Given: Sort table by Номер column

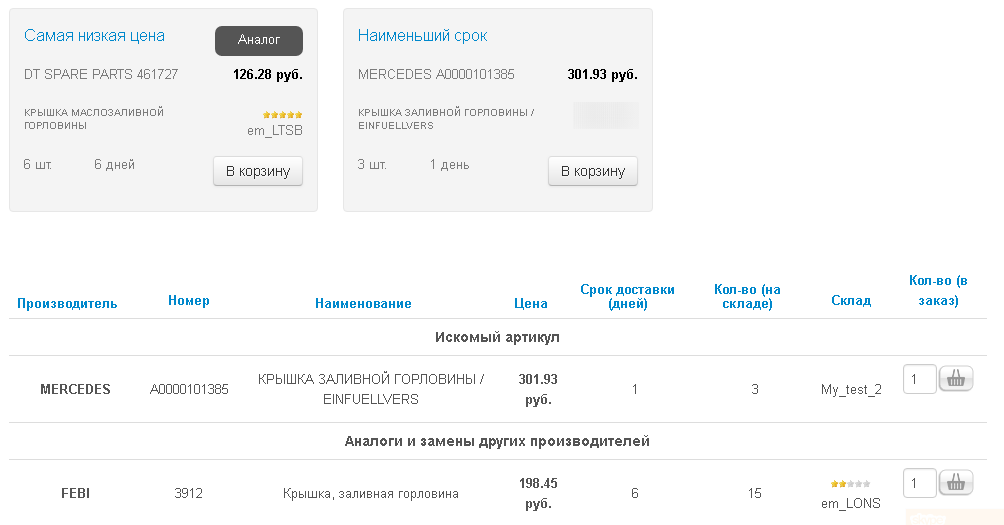Looking at the screenshot, I should [189, 300].
